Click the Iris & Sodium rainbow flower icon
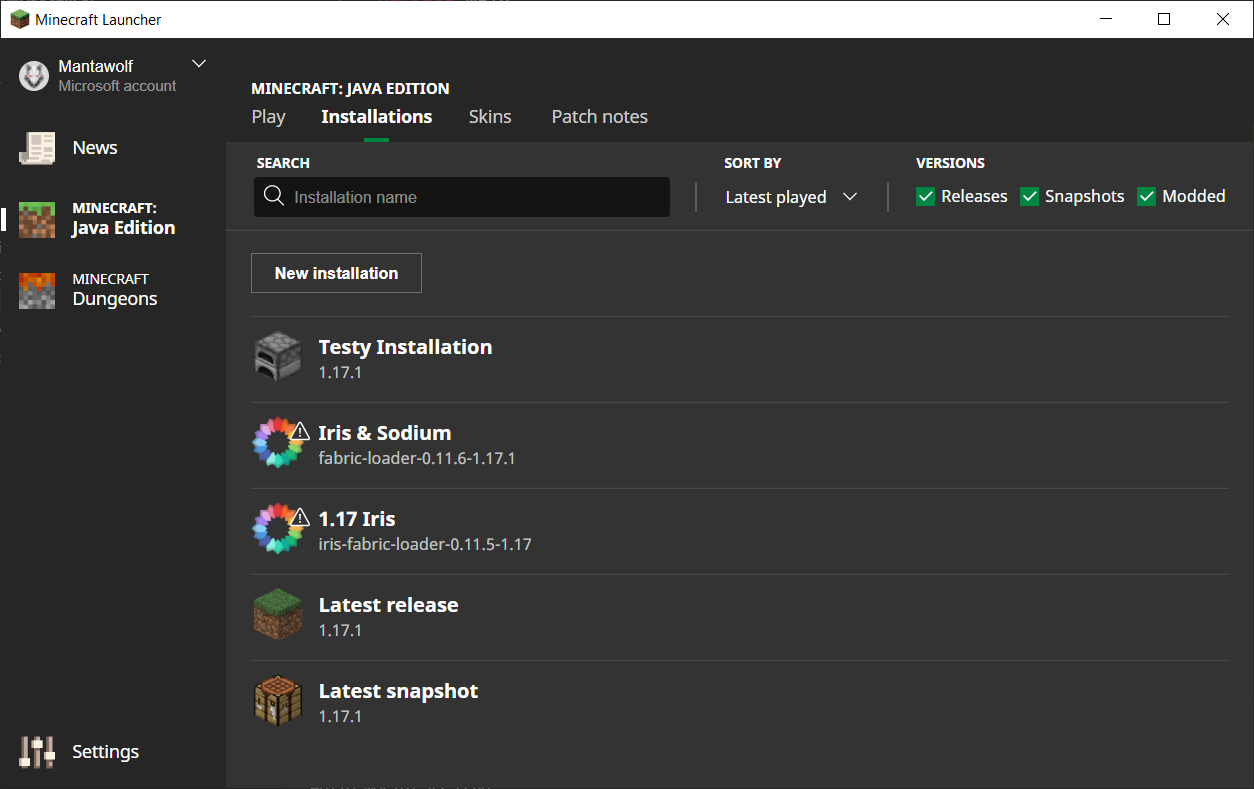This screenshot has height=789, width=1254. click(277, 443)
